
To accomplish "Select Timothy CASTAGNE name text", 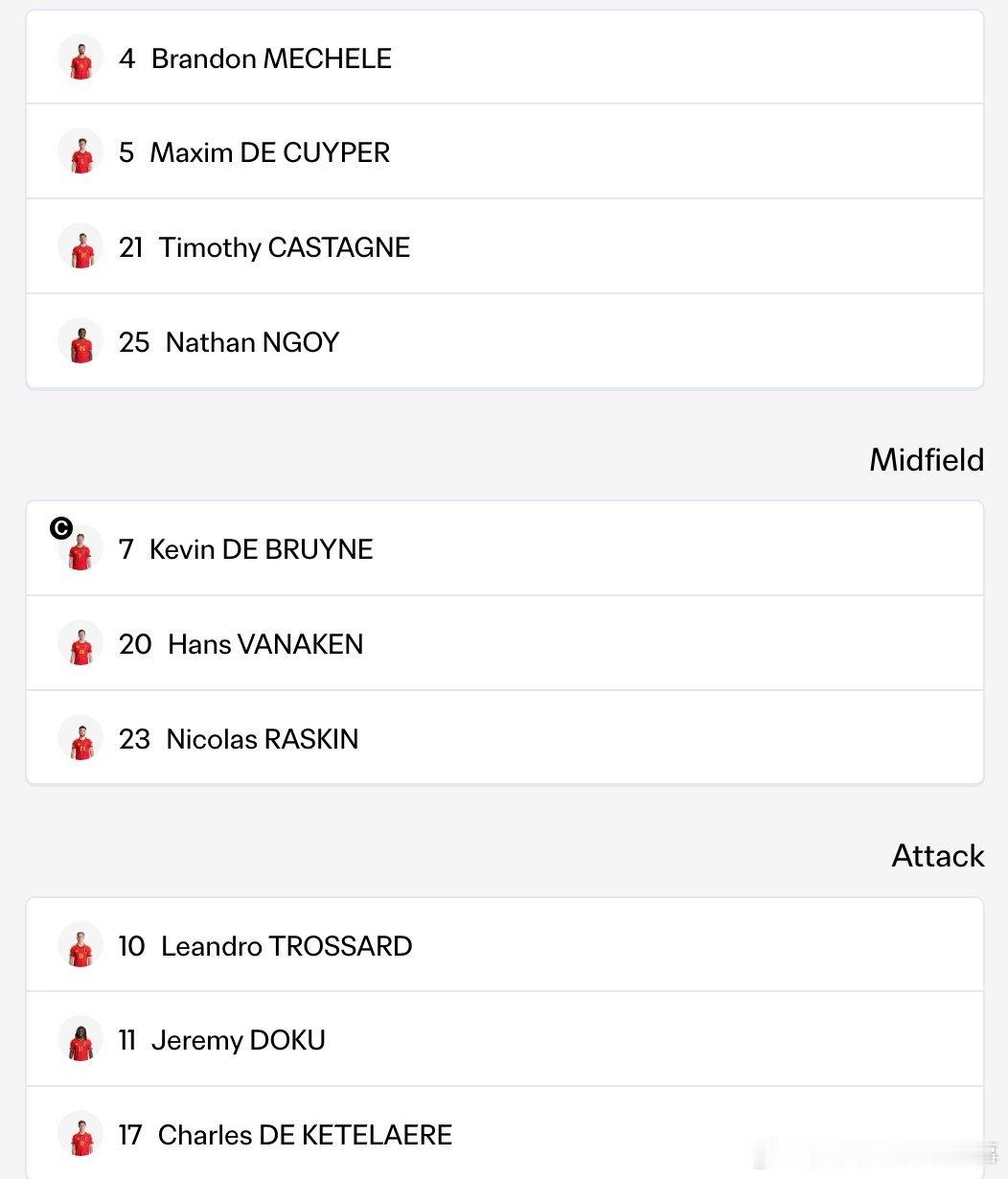I will pyautogui.click(x=285, y=247).
